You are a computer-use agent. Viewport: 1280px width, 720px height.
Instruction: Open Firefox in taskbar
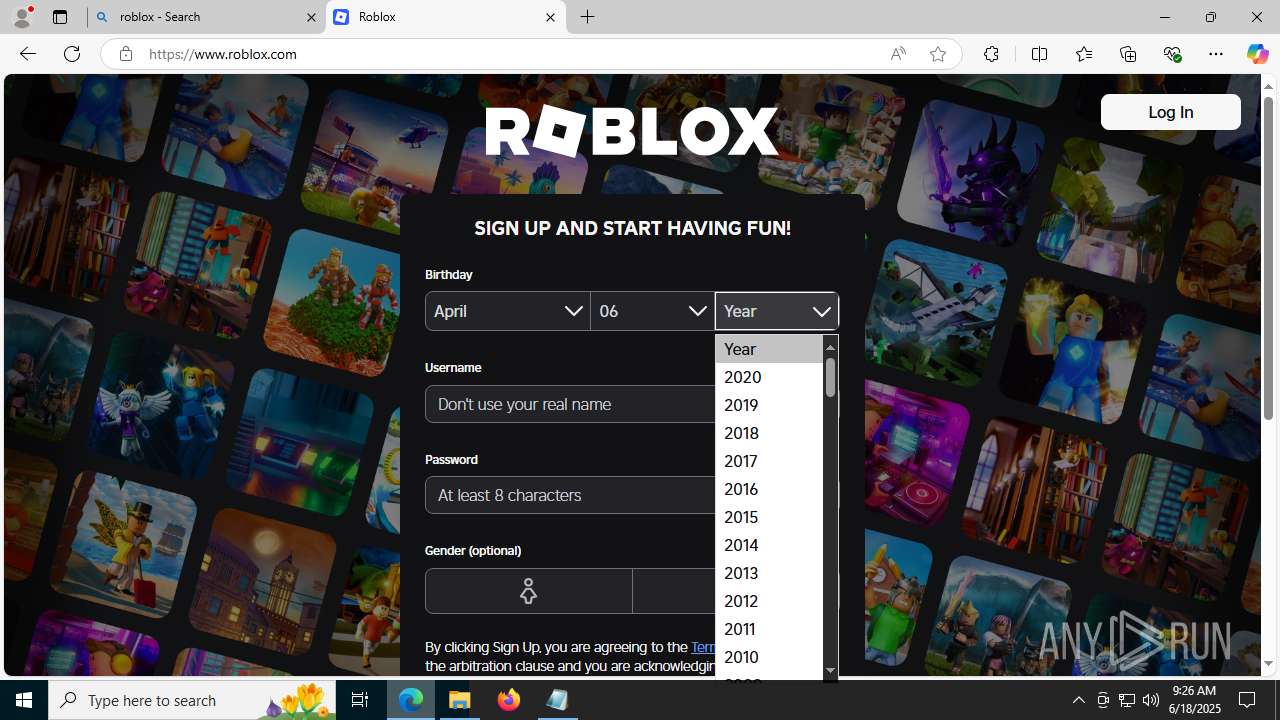click(x=509, y=700)
